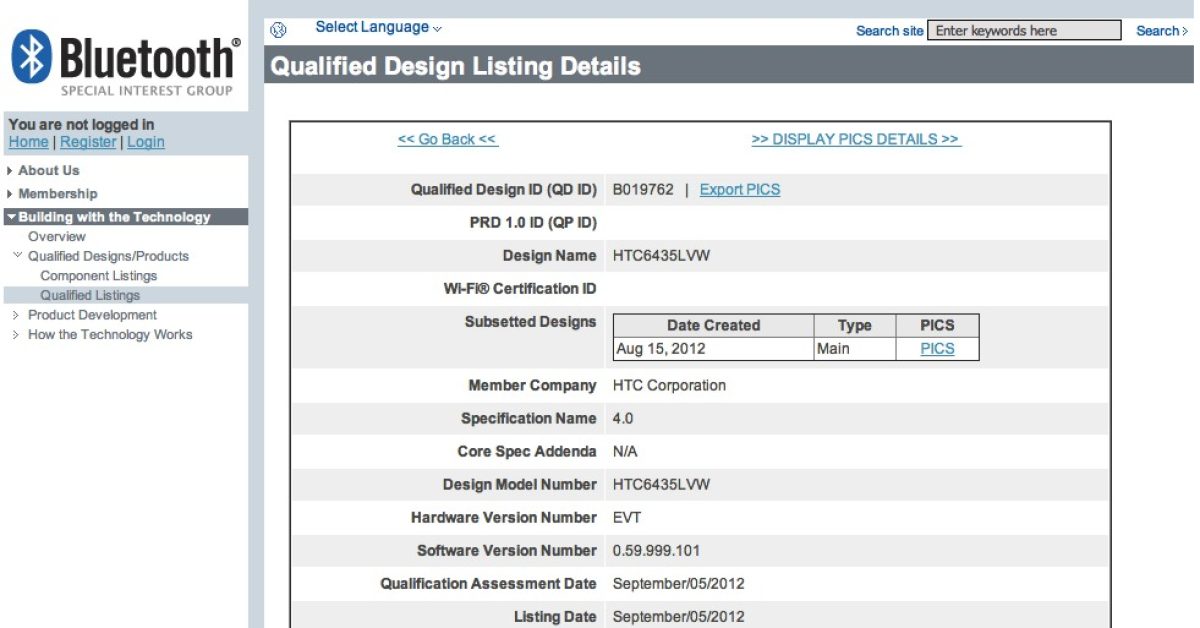This screenshot has height=628, width=1200.
Task: Open the Select Language dropdown
Action: point(378,28)
